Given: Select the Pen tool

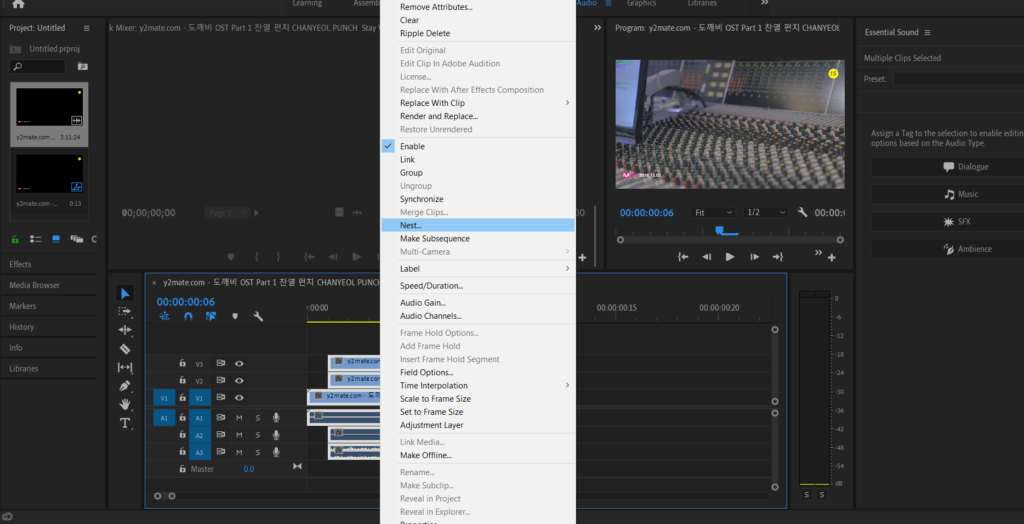Looking at the screenshot, I should click(125, 386).
